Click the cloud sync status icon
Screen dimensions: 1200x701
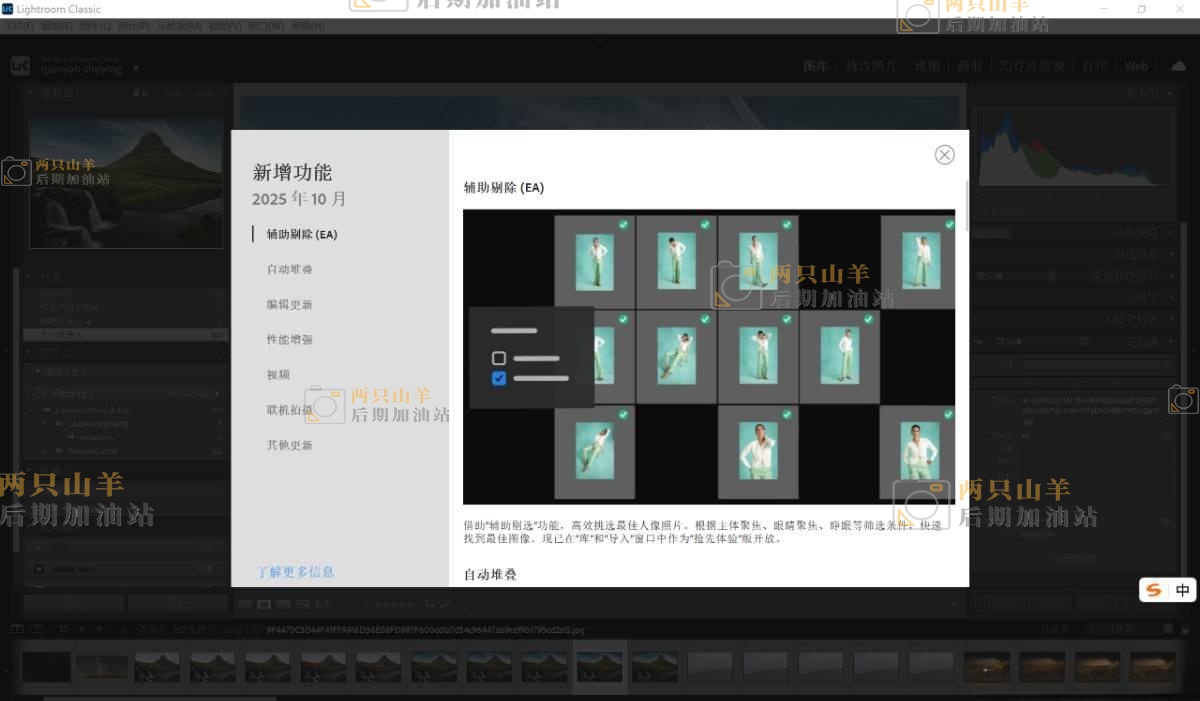tap(1178, 66)
